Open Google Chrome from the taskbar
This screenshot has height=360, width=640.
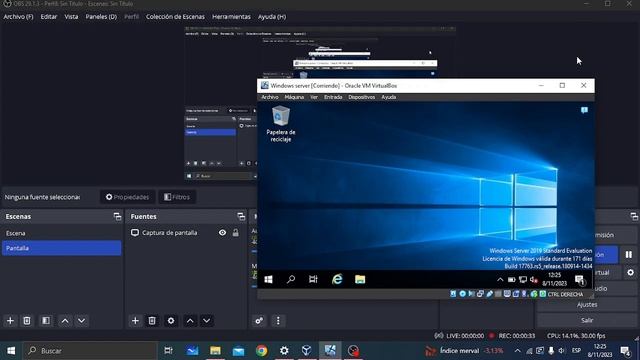[x=262, y=351]
